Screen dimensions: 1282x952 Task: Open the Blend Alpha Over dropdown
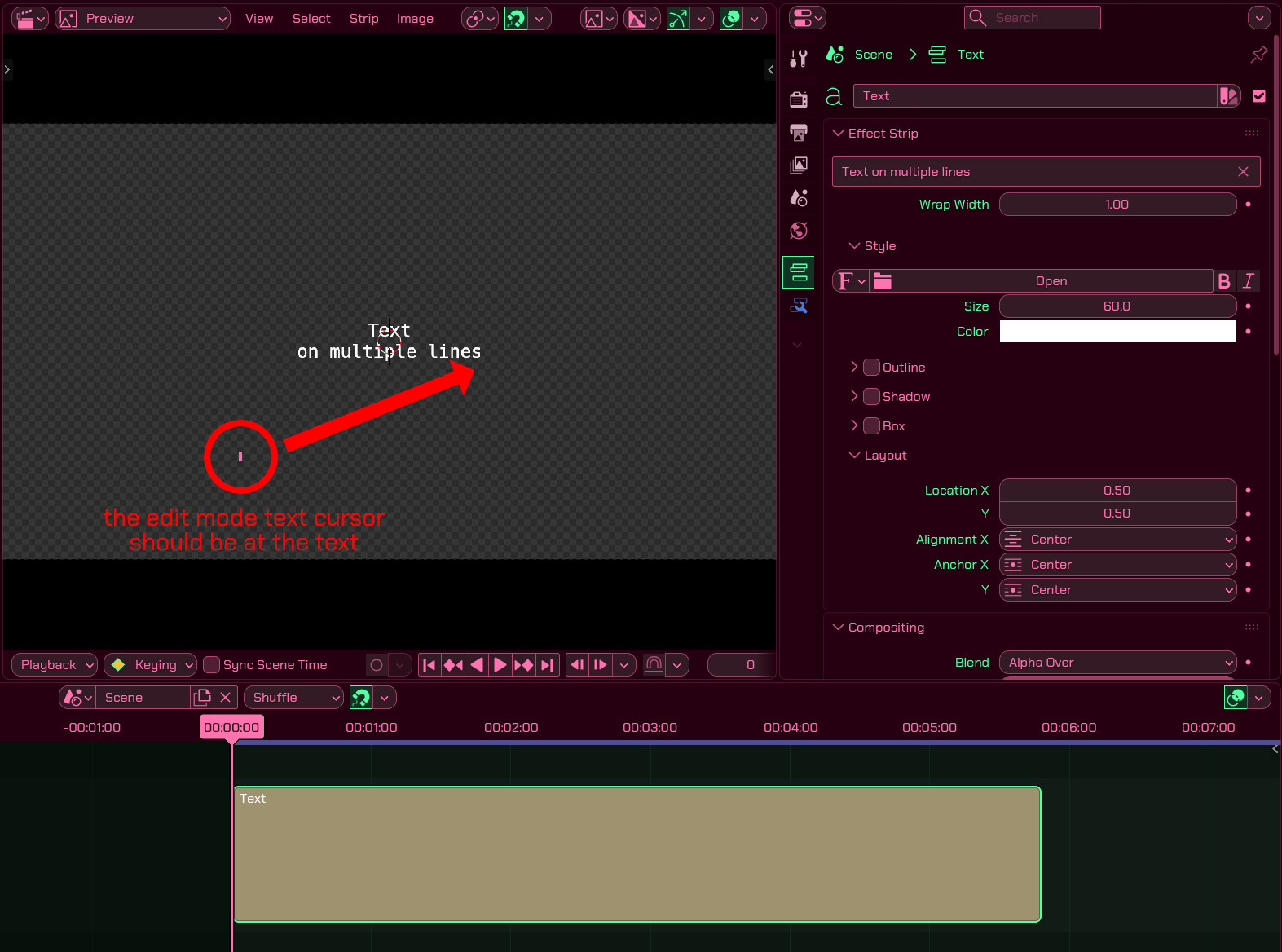click(x=1117, y=663)
